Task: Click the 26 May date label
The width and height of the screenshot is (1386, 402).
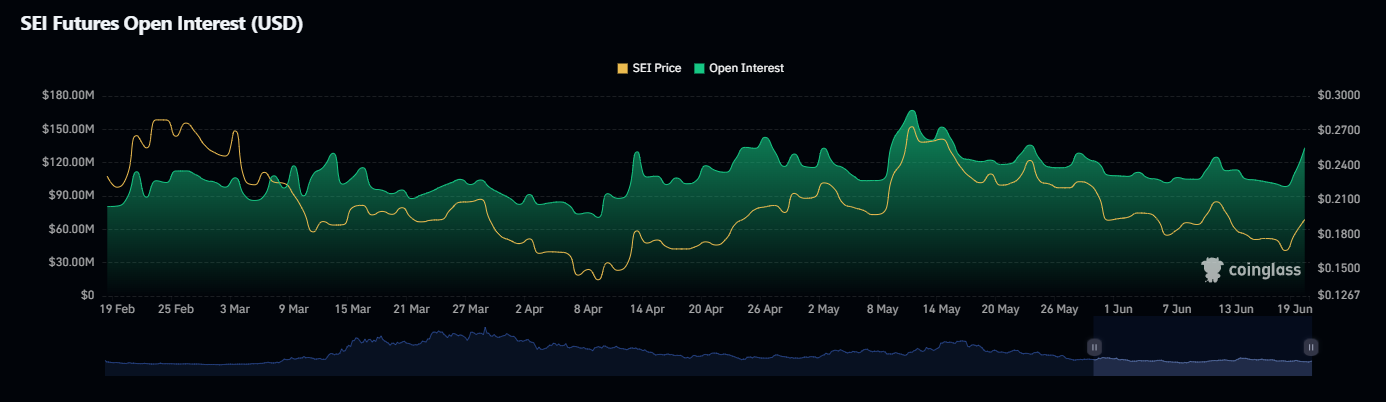Action: [1059, 310]
